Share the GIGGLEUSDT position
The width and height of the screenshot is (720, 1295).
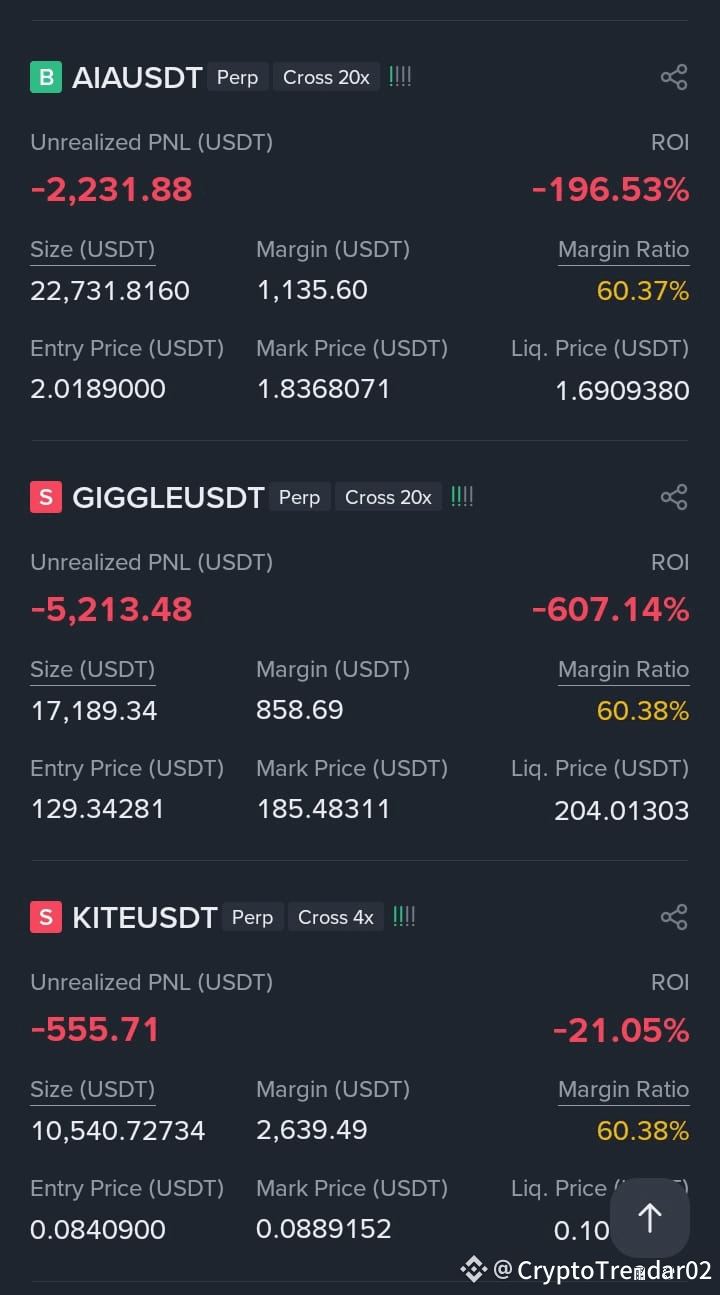[x=674, y=497]
